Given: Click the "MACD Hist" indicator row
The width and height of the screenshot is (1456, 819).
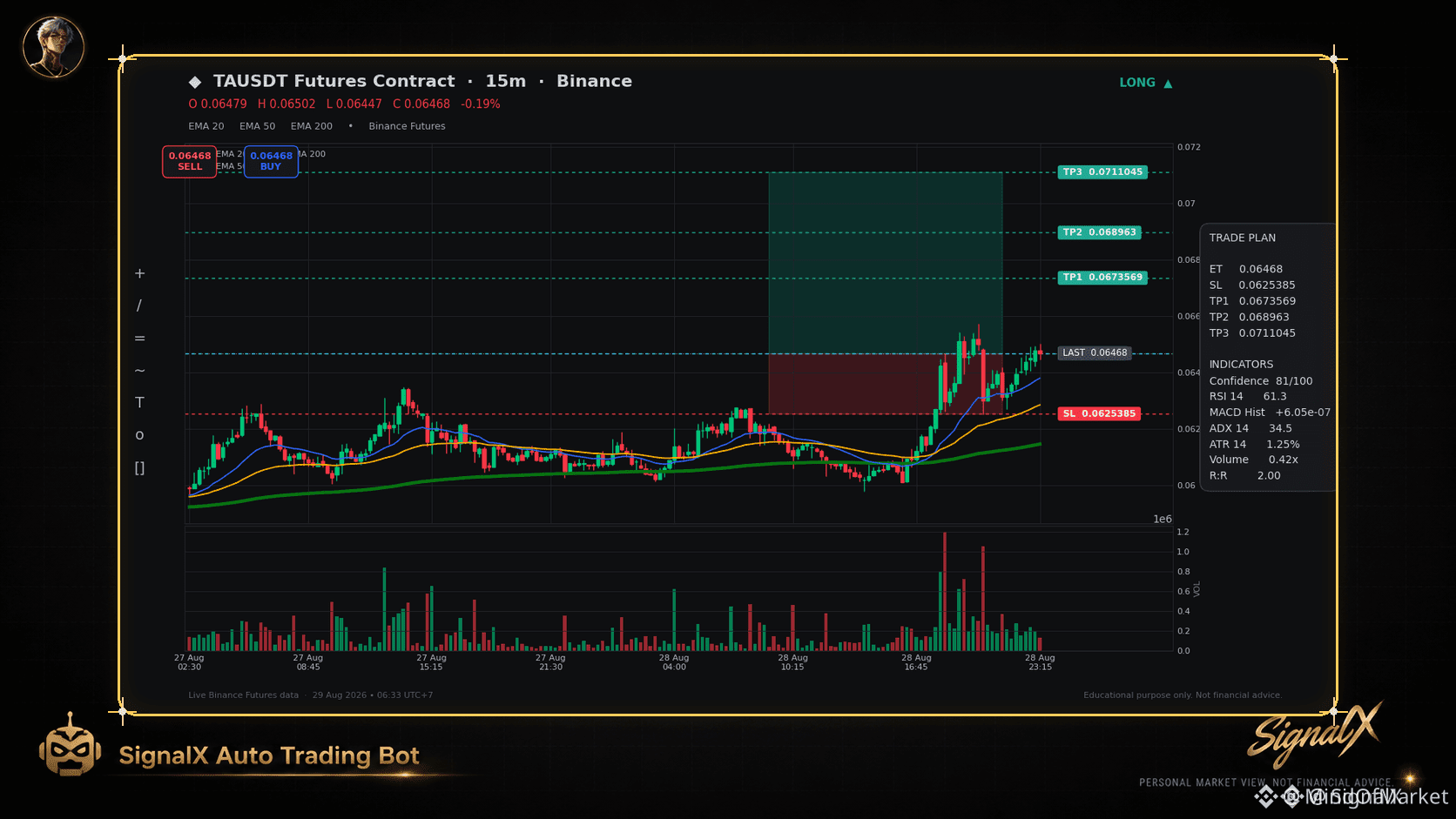Looking at the screenshot, I should pos(1270,413).
